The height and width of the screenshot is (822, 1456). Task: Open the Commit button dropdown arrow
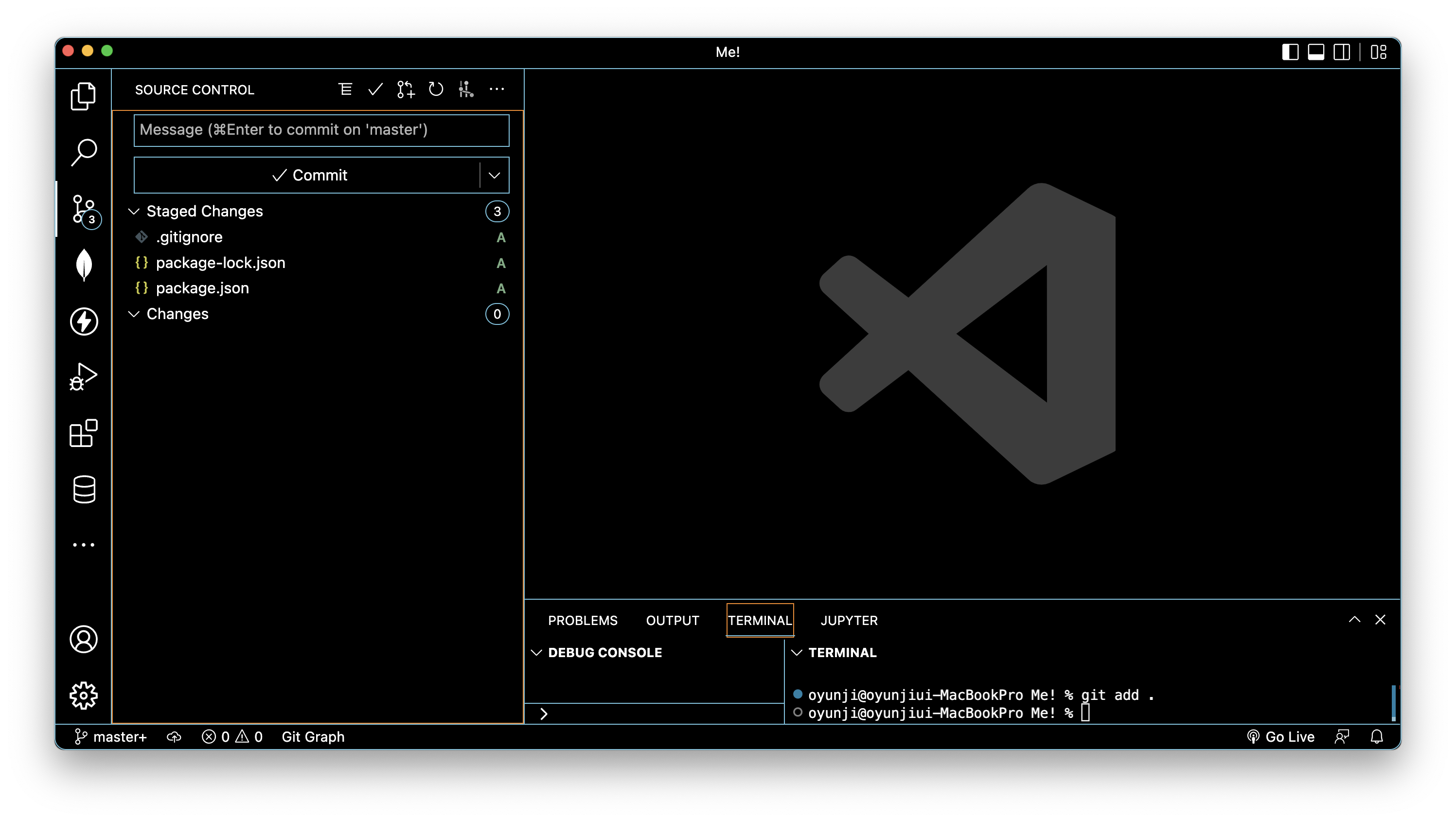tap(494, 175)
